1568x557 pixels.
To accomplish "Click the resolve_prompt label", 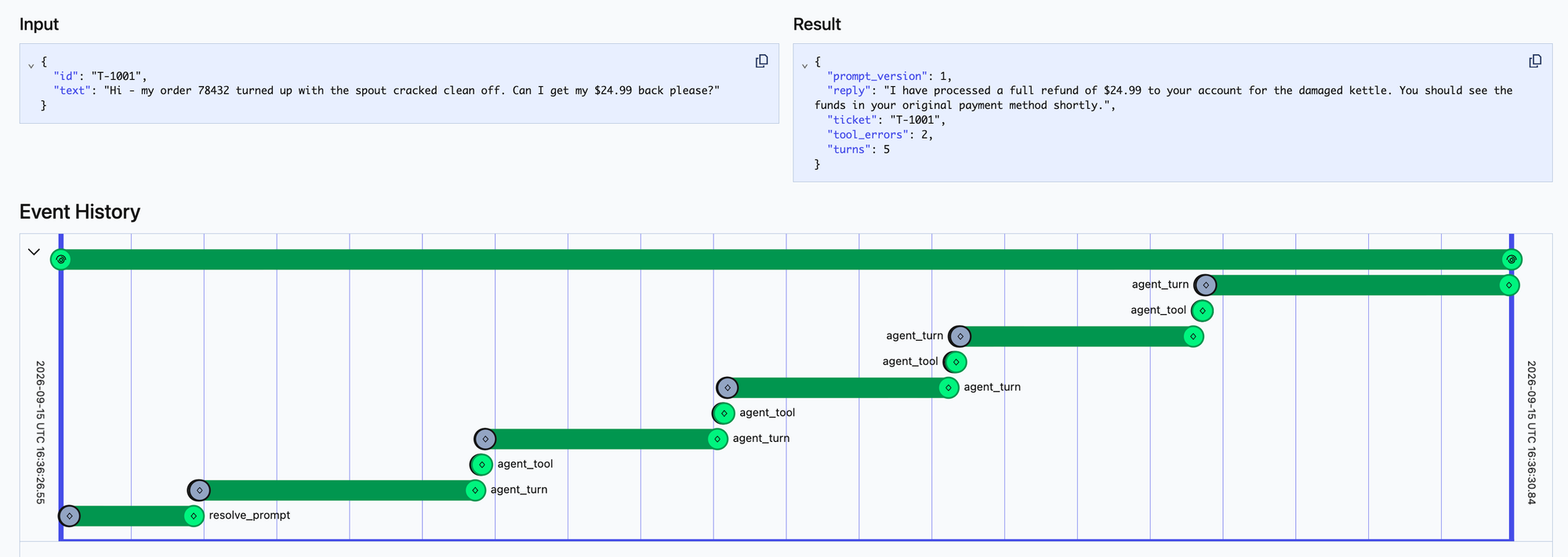I will coord(249,515).
